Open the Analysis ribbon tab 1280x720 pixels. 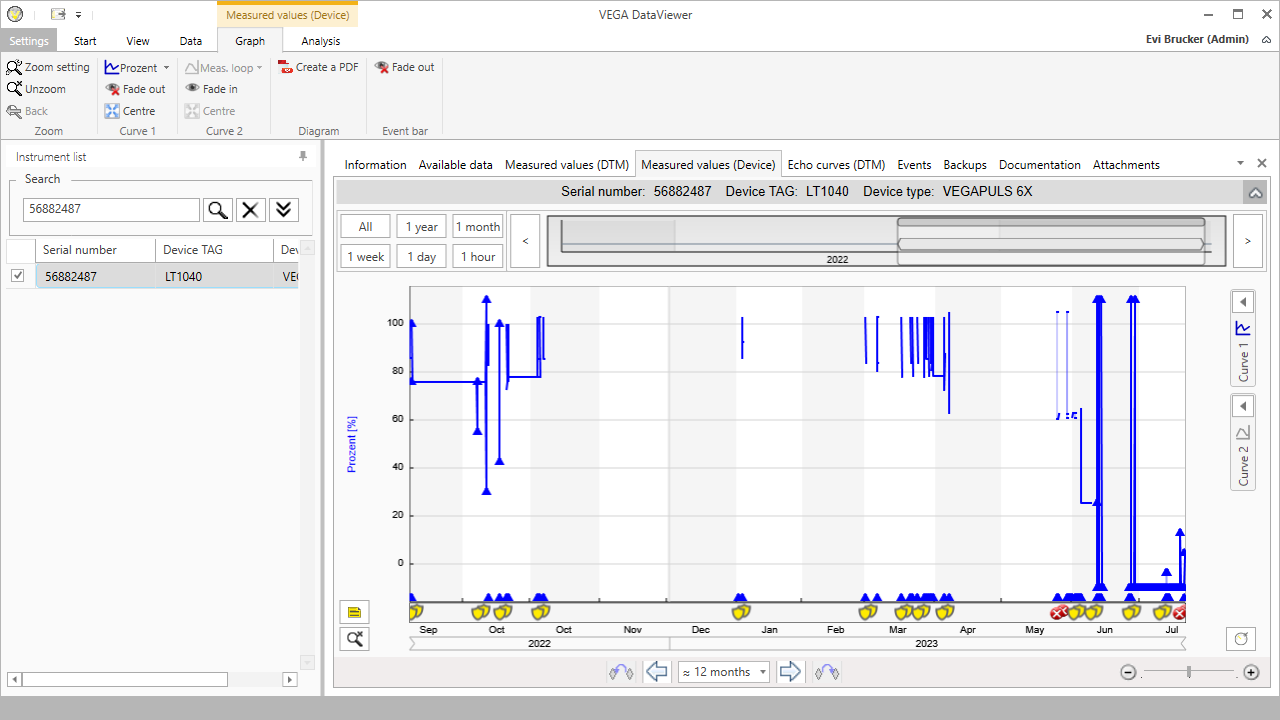point(320,41)
